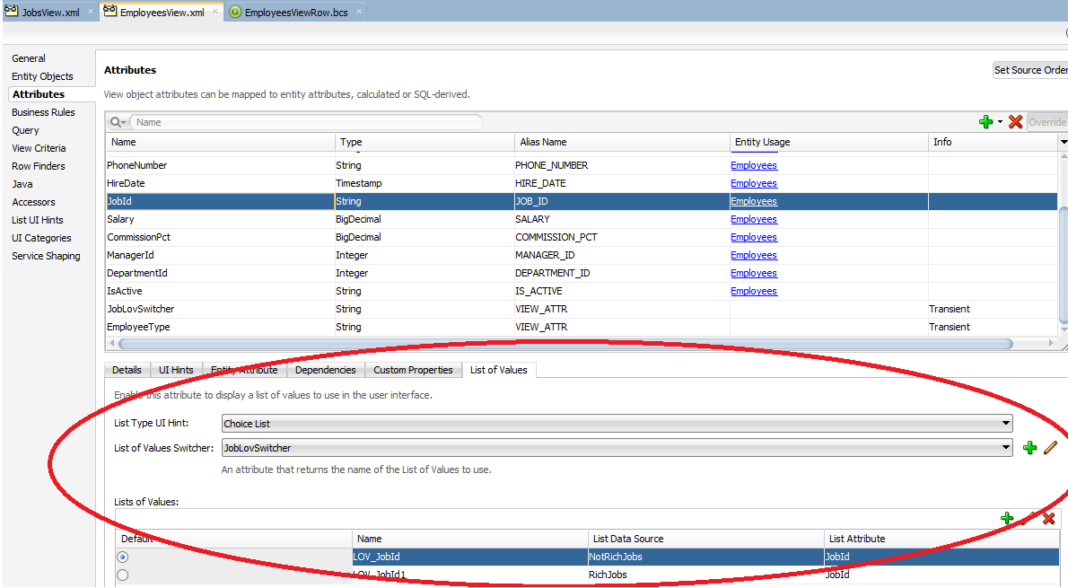This screenshot has width=1068, height=588.
Task: Select the LOV_JobId default radio button
Action: (x=121, y=556)
